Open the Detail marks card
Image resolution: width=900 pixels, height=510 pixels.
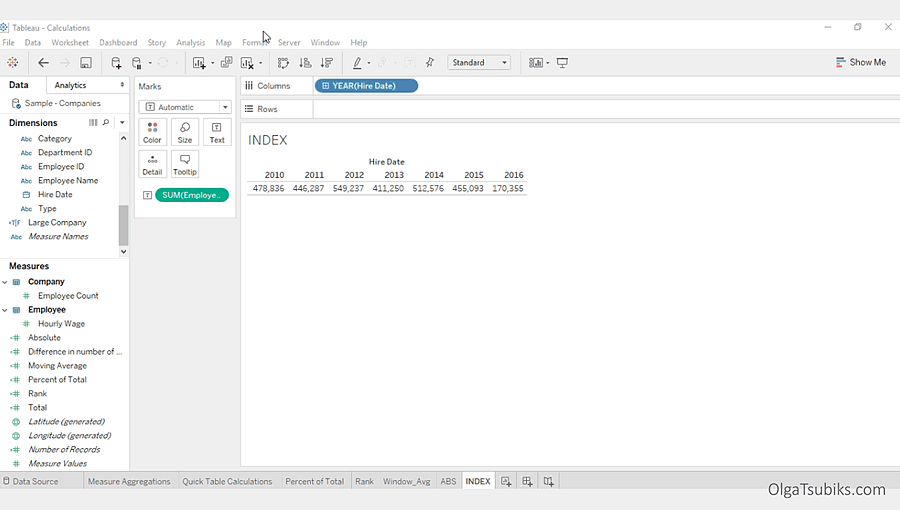coord(152,165)
